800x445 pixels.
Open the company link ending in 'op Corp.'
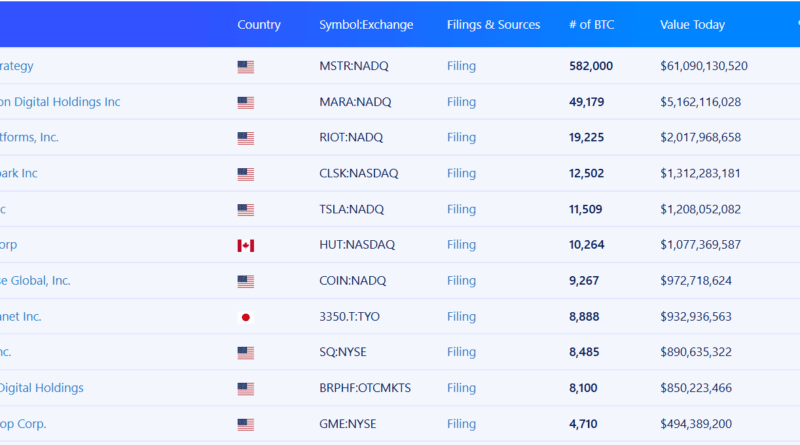pos(23,424)
